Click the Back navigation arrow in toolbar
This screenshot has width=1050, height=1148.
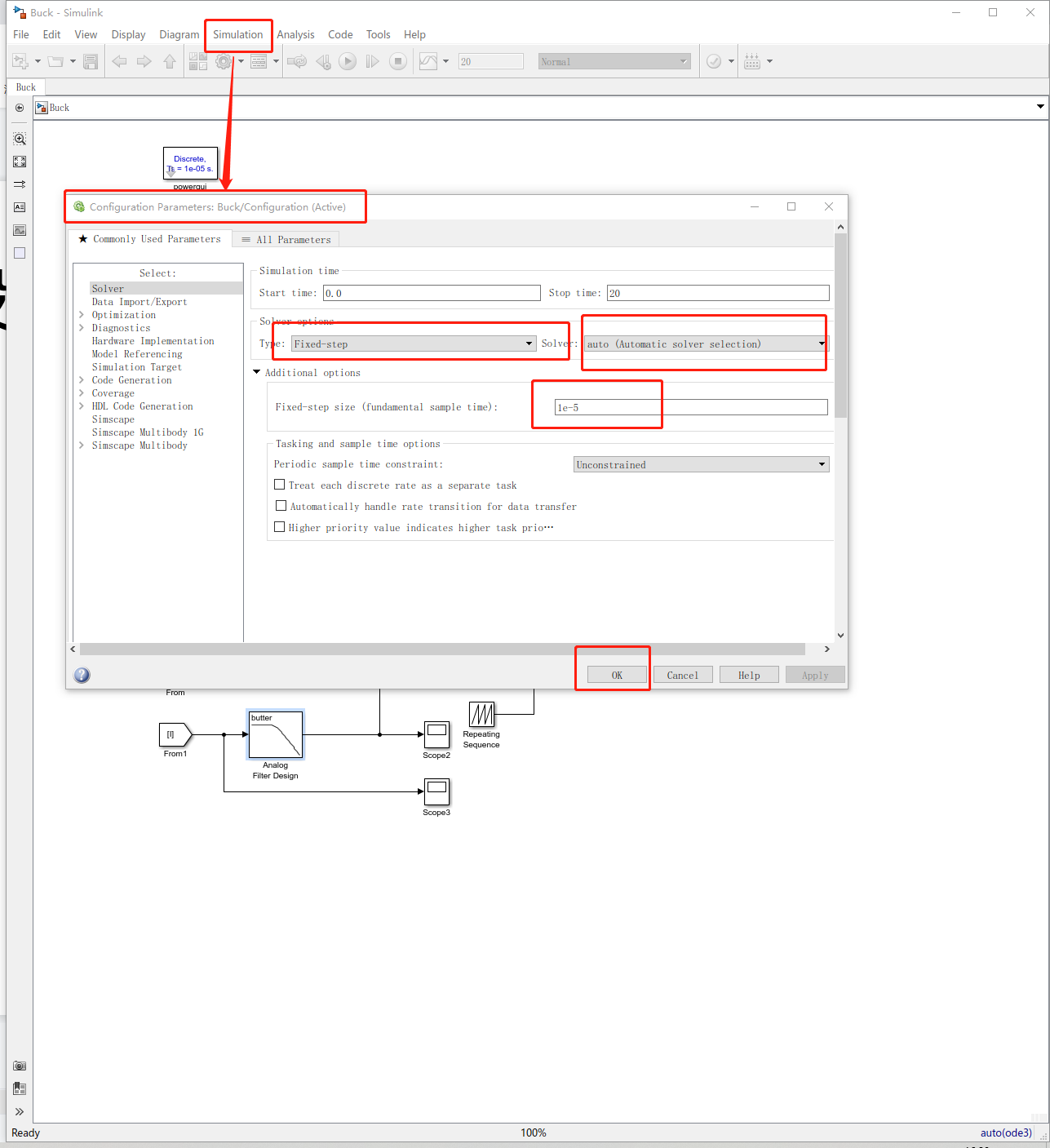point(119,61)
